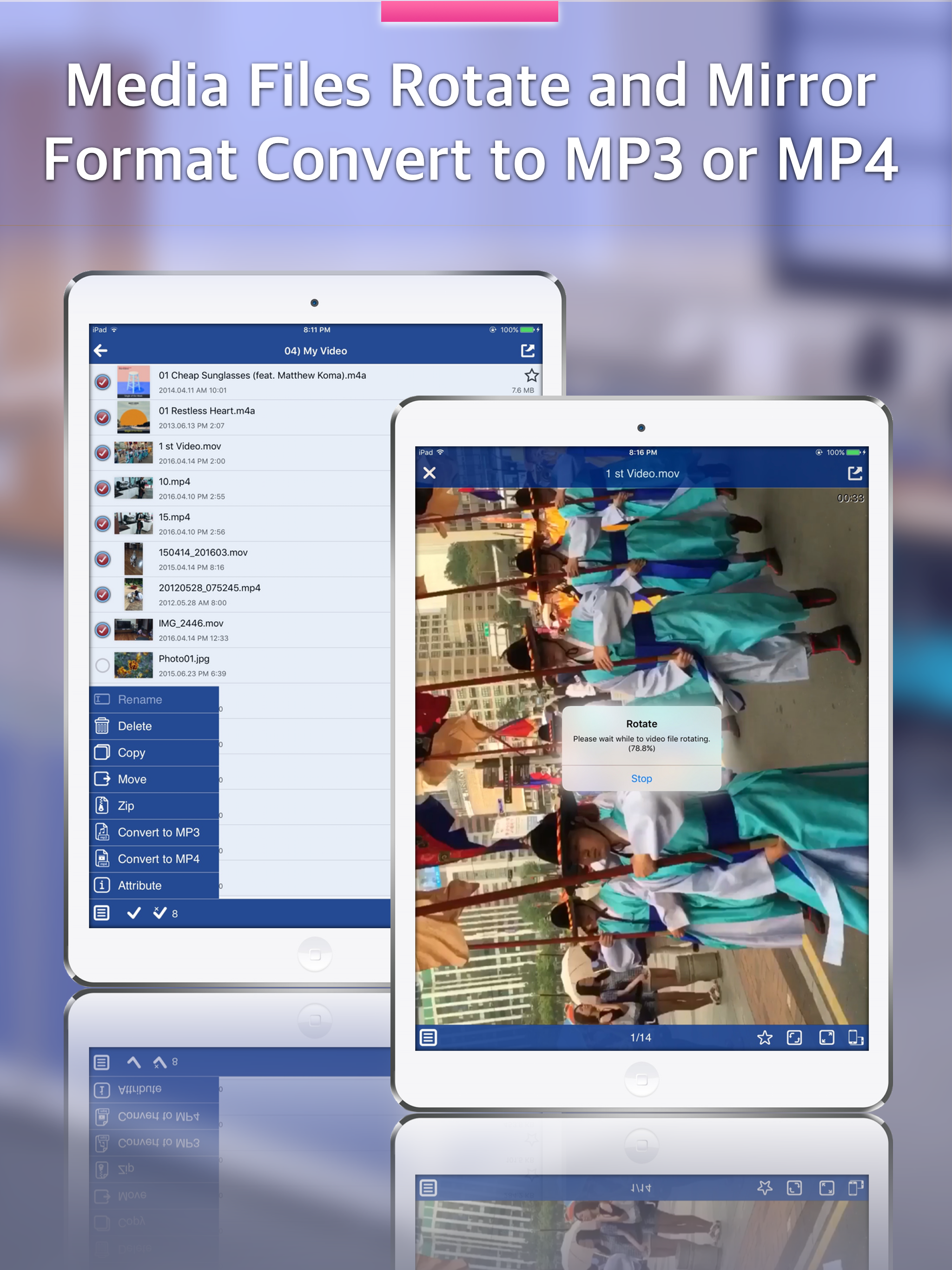Close the video player with the X icon

click(429, 473)
